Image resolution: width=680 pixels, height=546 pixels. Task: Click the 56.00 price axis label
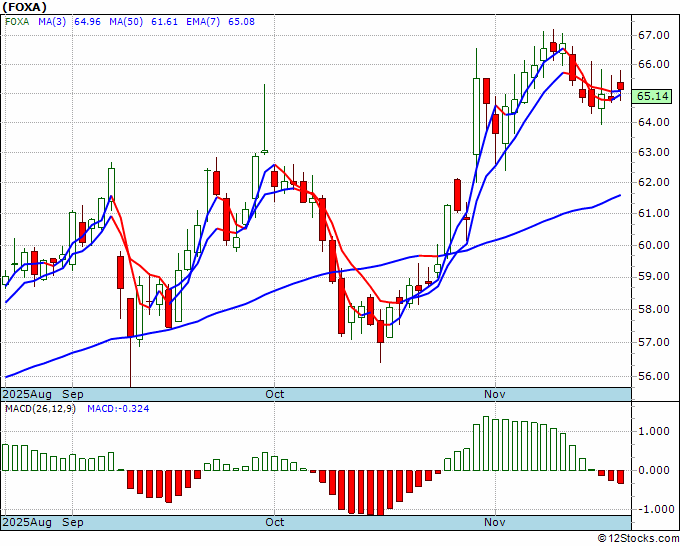(654, 376)
